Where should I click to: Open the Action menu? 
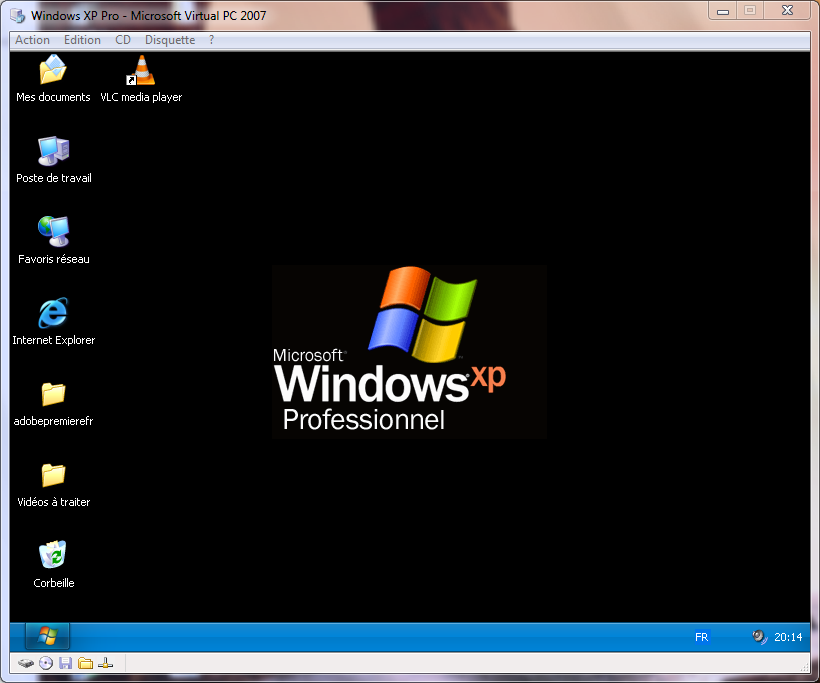(32, 40)
